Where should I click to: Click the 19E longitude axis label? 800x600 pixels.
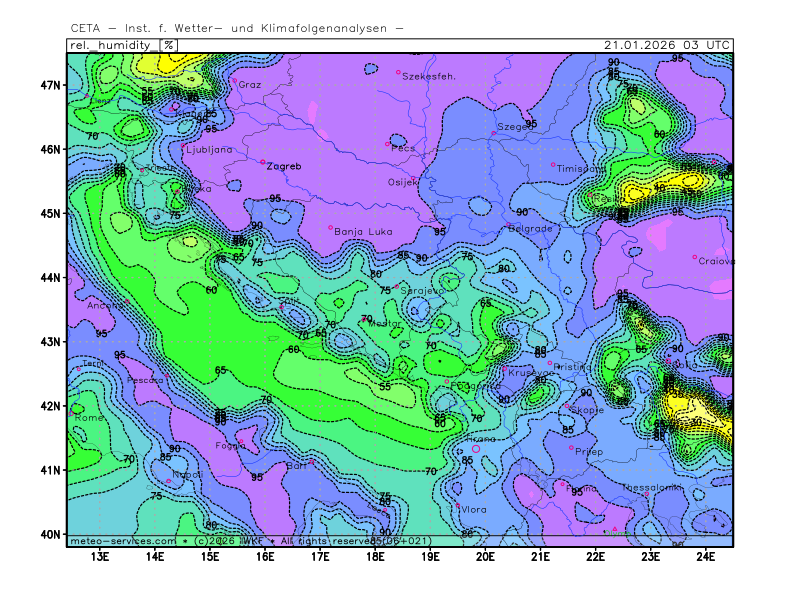(x=430, y=555)
